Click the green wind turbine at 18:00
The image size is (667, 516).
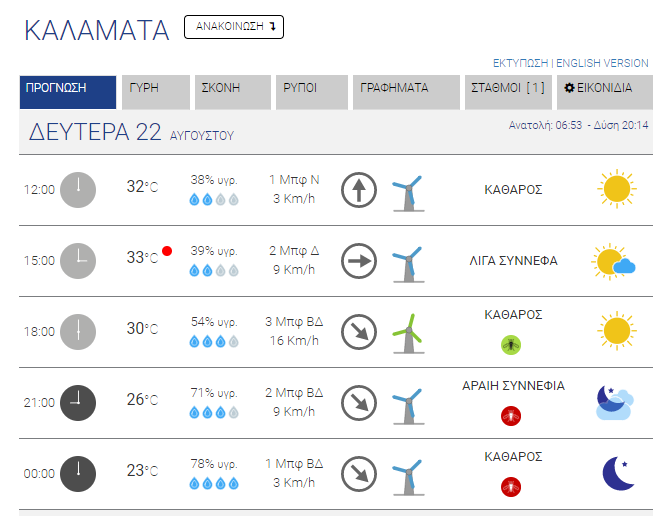[x=408, y=334]
